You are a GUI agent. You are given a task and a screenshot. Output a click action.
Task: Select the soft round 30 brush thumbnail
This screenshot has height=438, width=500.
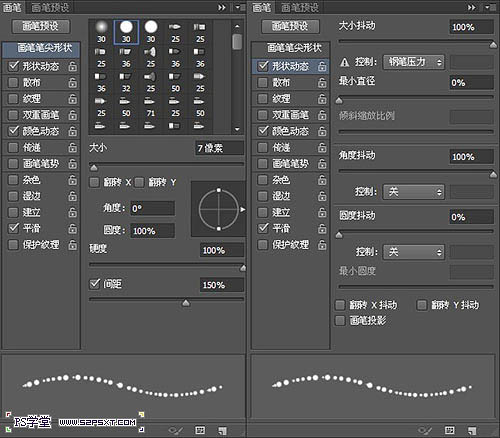(x=101, y=32)
